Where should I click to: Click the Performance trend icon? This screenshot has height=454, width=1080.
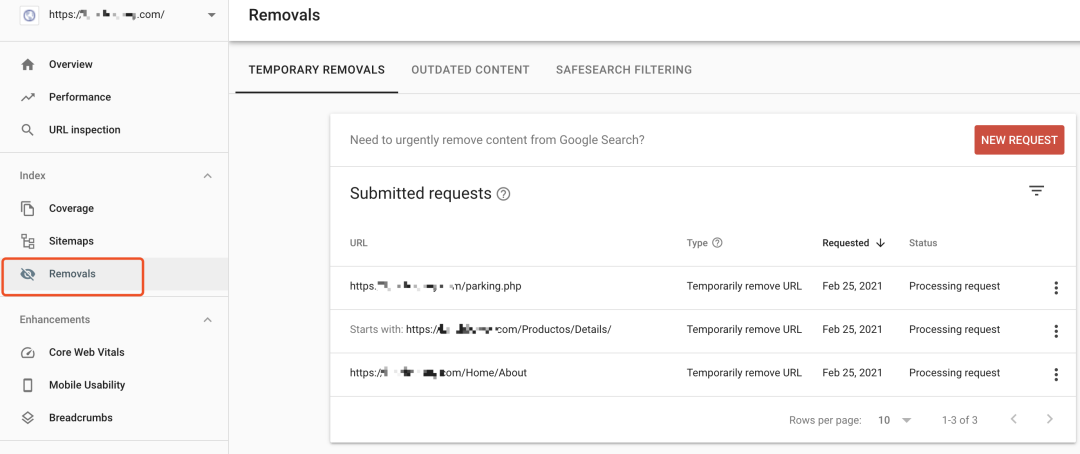(x=28, y=97)
